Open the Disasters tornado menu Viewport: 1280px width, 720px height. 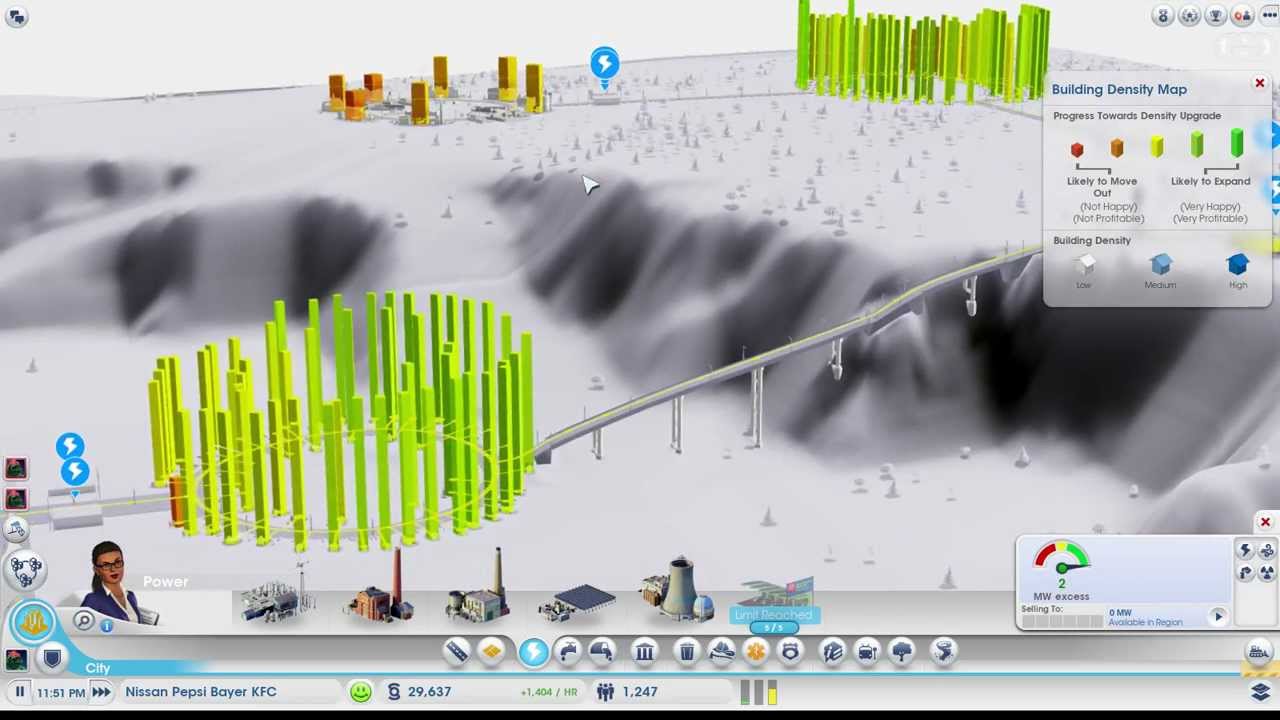pyautogui.click(x=944, y=652)
